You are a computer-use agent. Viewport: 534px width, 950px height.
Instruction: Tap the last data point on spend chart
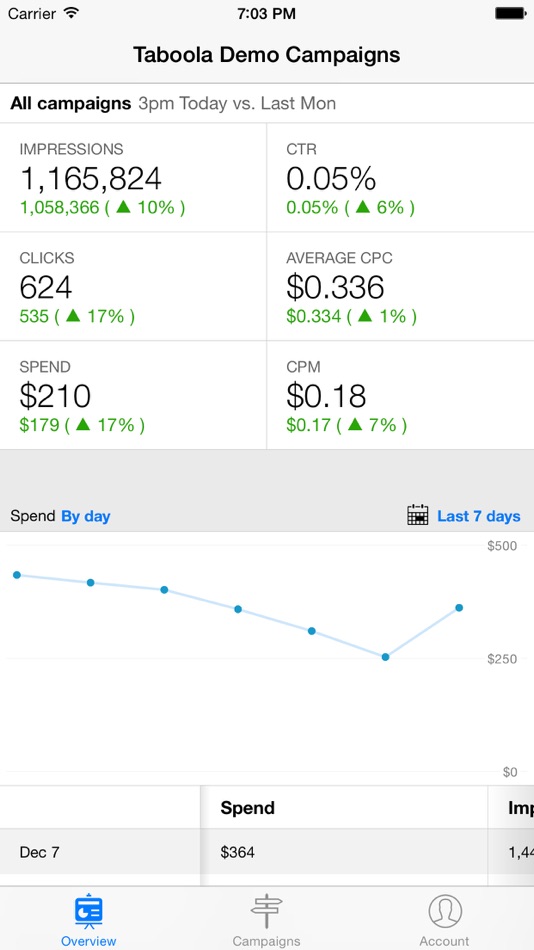point(459,608)
